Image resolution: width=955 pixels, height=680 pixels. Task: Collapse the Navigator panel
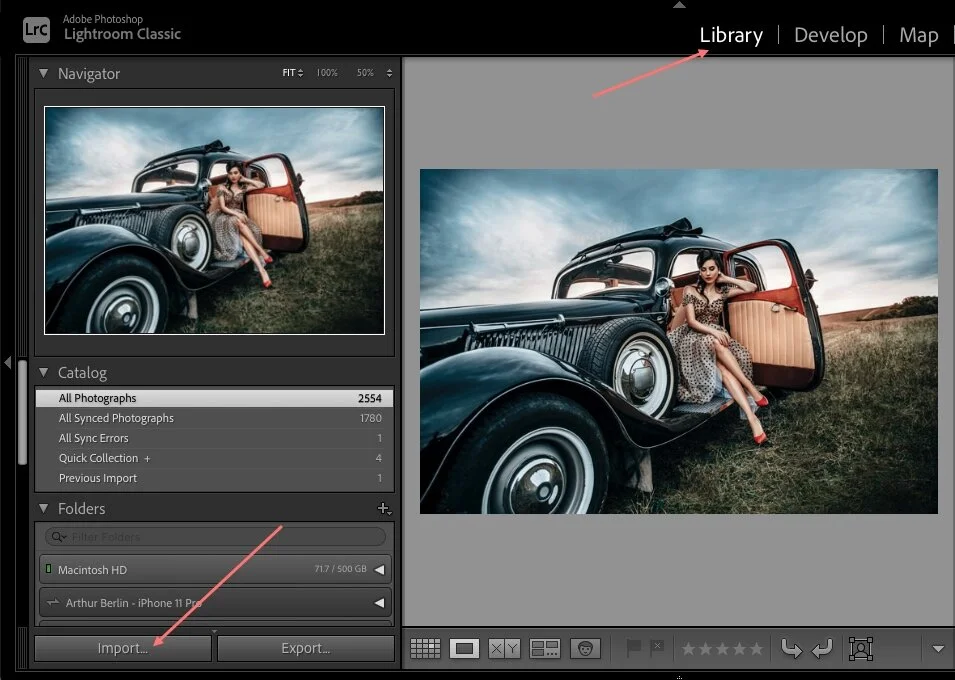[x=43, y=74]
